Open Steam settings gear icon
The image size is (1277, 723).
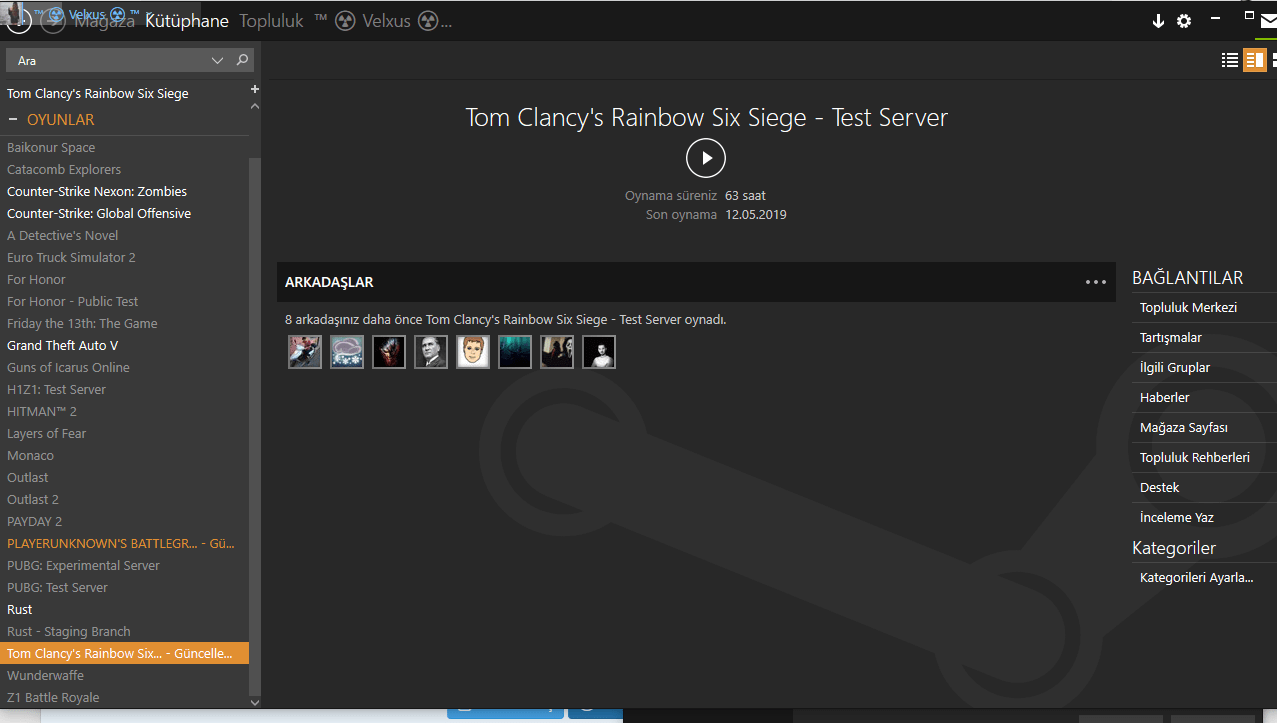coord(1184,21)
